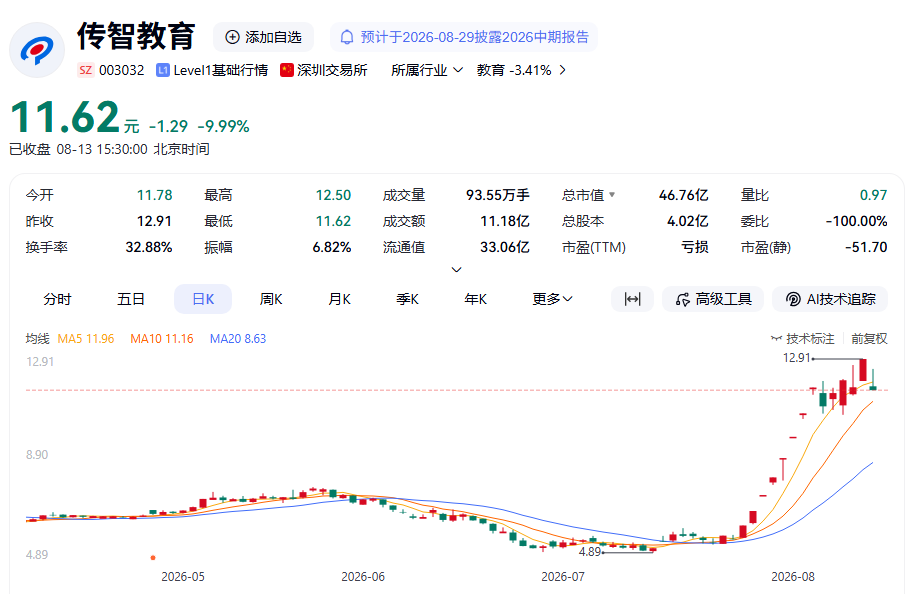Screen dimensions: 912x594
Task: Select the 月K chart tab
Action: (x=340, y=299)
